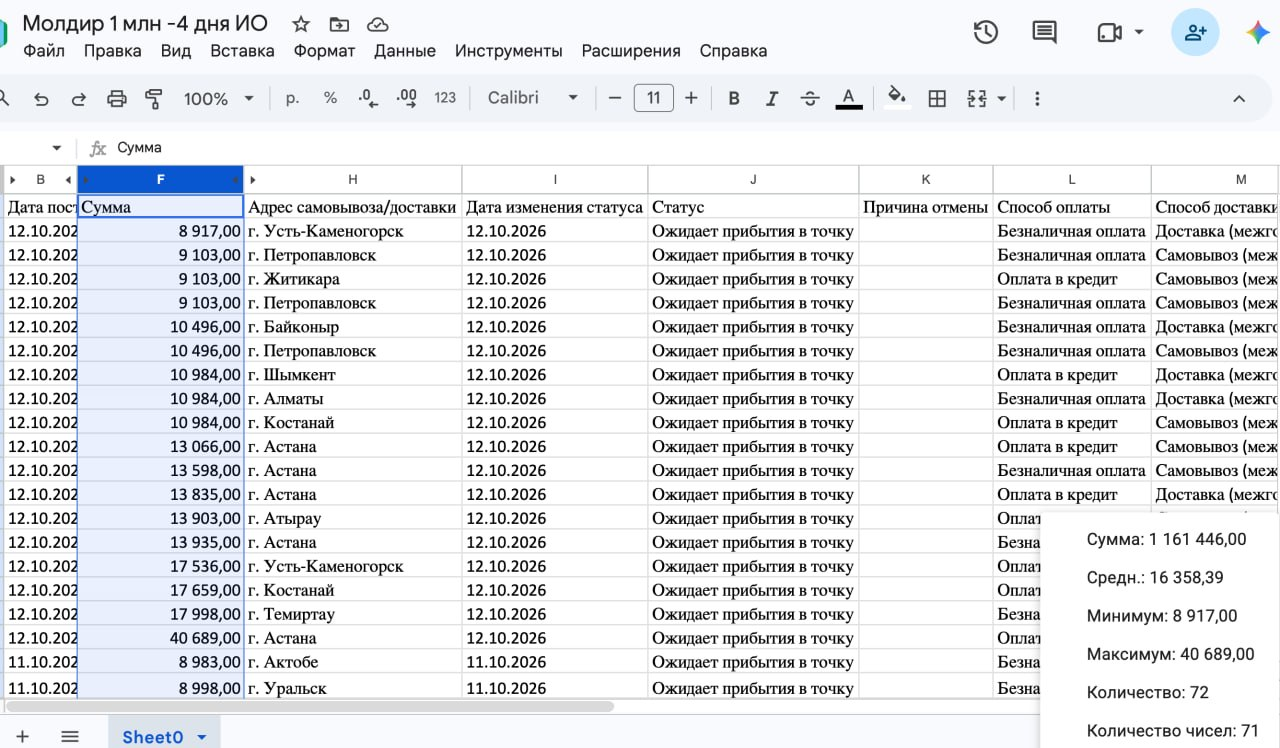This screenshot has height=748, width=1280.
Task: Redo the last action
Action: pyautogui.click(x=79, y=98)
